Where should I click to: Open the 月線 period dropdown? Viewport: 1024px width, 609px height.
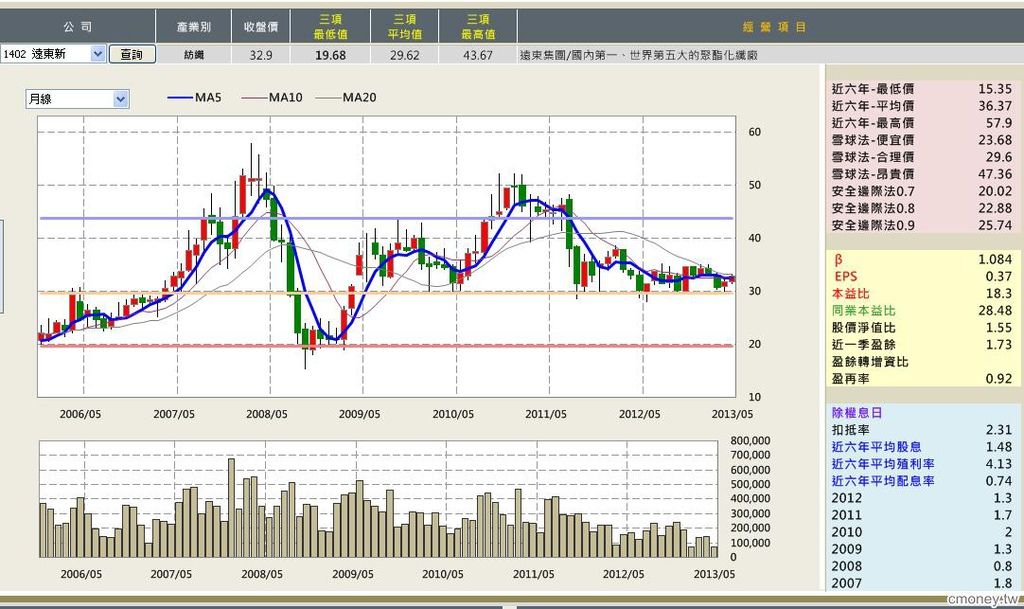[121, 99]
